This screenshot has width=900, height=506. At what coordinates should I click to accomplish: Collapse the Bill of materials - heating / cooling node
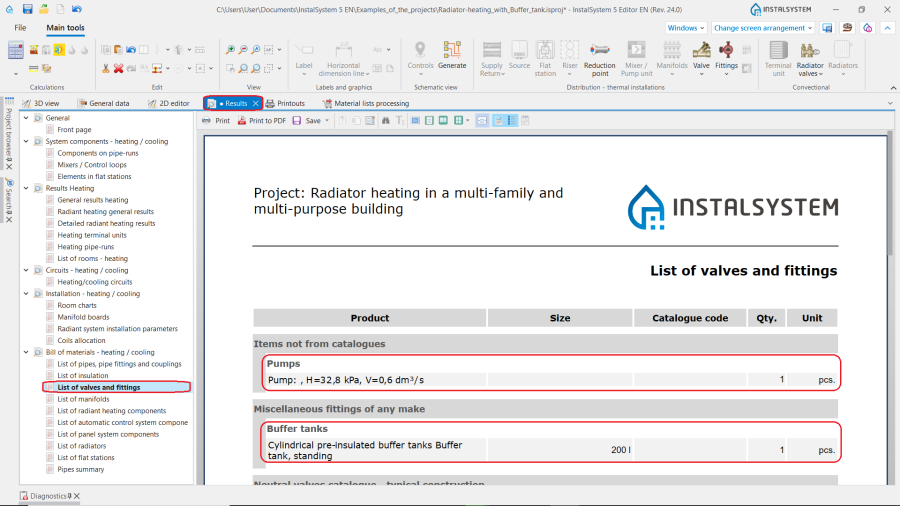coord(26,352)
